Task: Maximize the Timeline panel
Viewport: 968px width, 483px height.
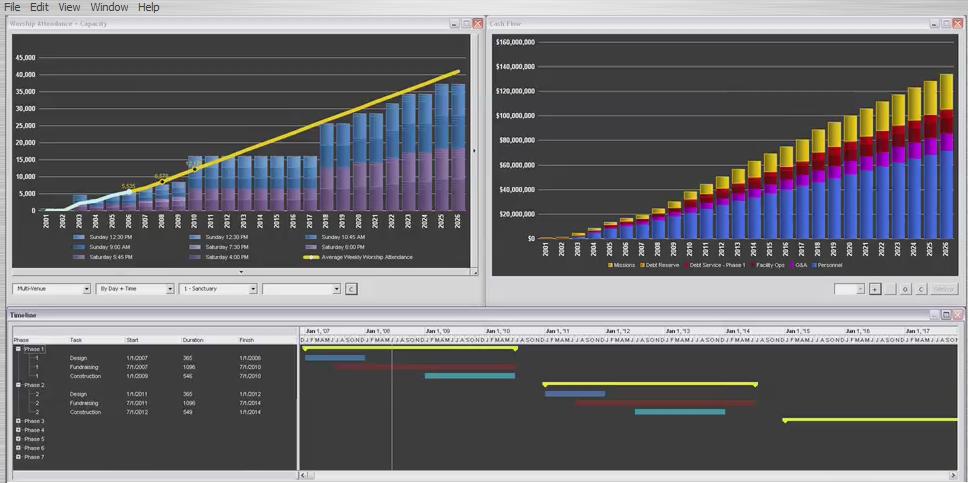Action: click(945, 315)
